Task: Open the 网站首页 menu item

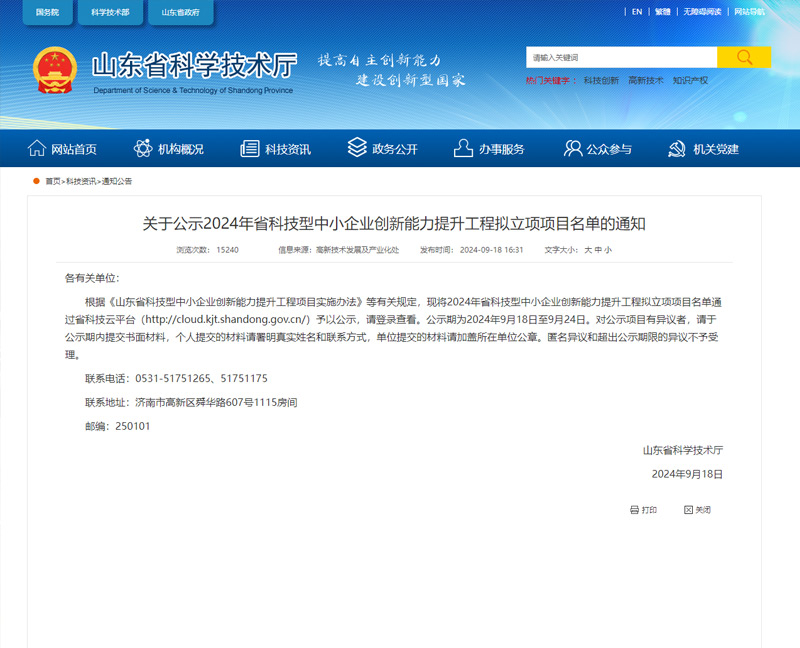Action: point(73,149)
